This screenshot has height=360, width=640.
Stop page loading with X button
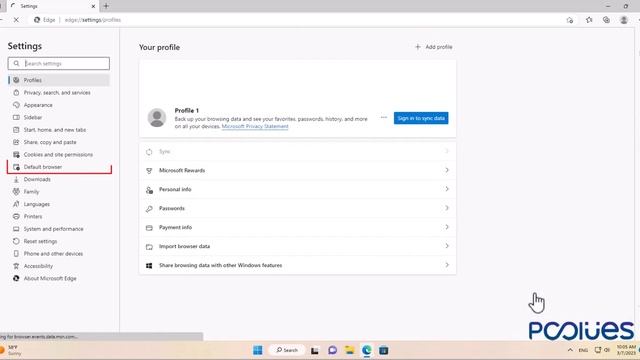[16, 20]
